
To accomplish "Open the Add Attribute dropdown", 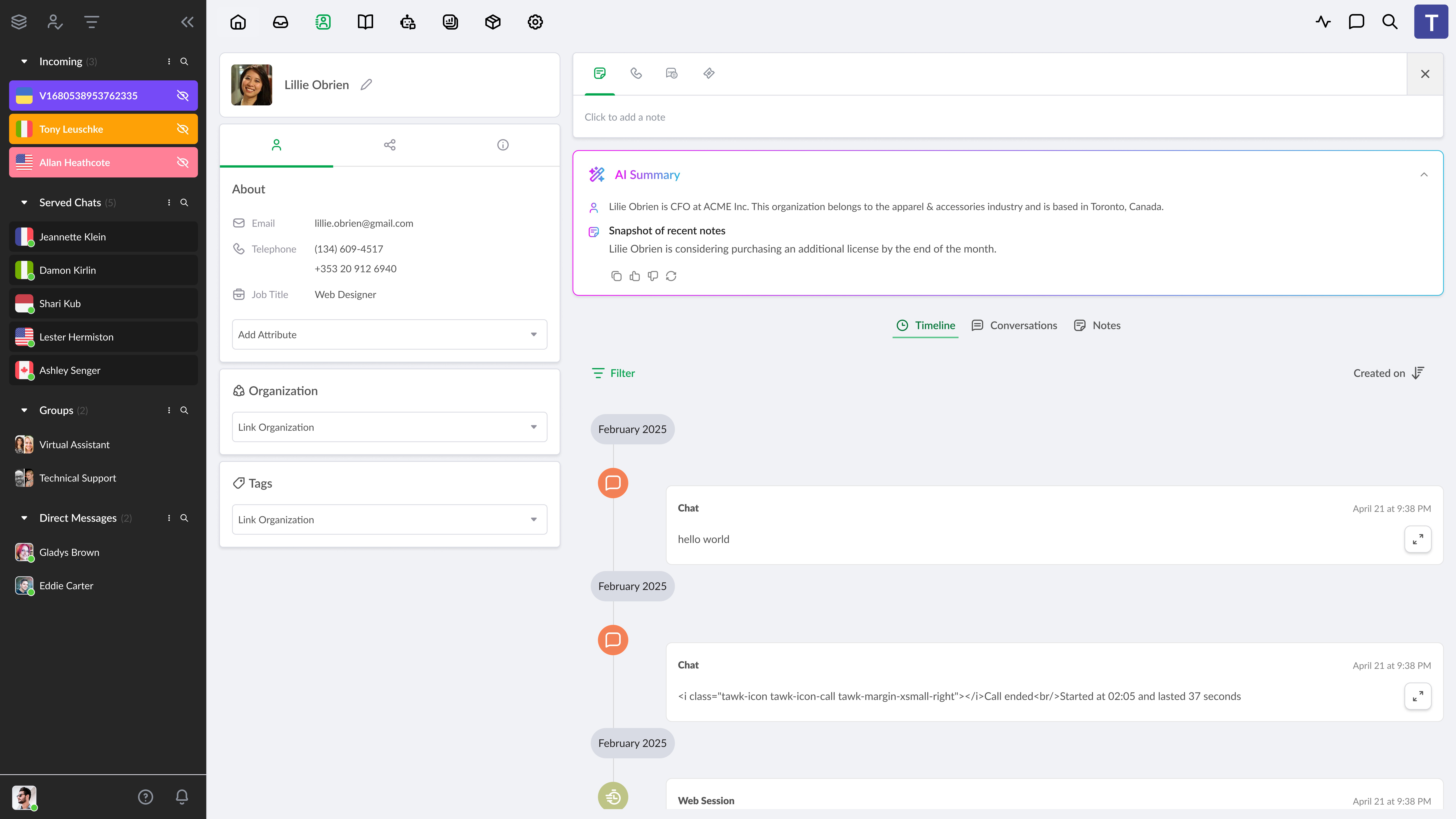I will pos(389,335).
